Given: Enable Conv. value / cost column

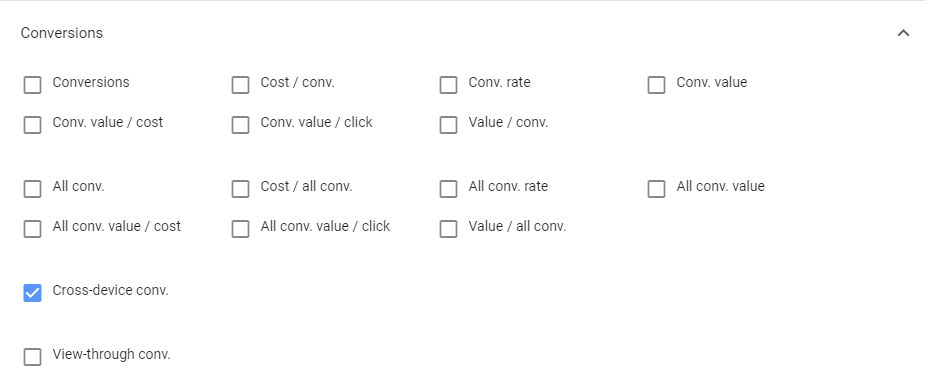Looking at the screenshot, I should point(32,125).
